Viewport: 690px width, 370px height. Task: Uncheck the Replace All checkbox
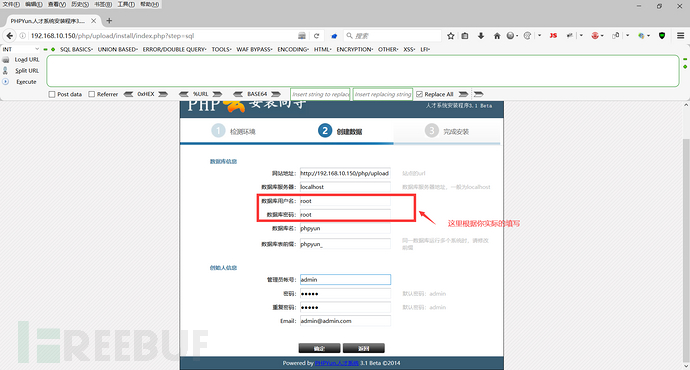coord(419,94)
